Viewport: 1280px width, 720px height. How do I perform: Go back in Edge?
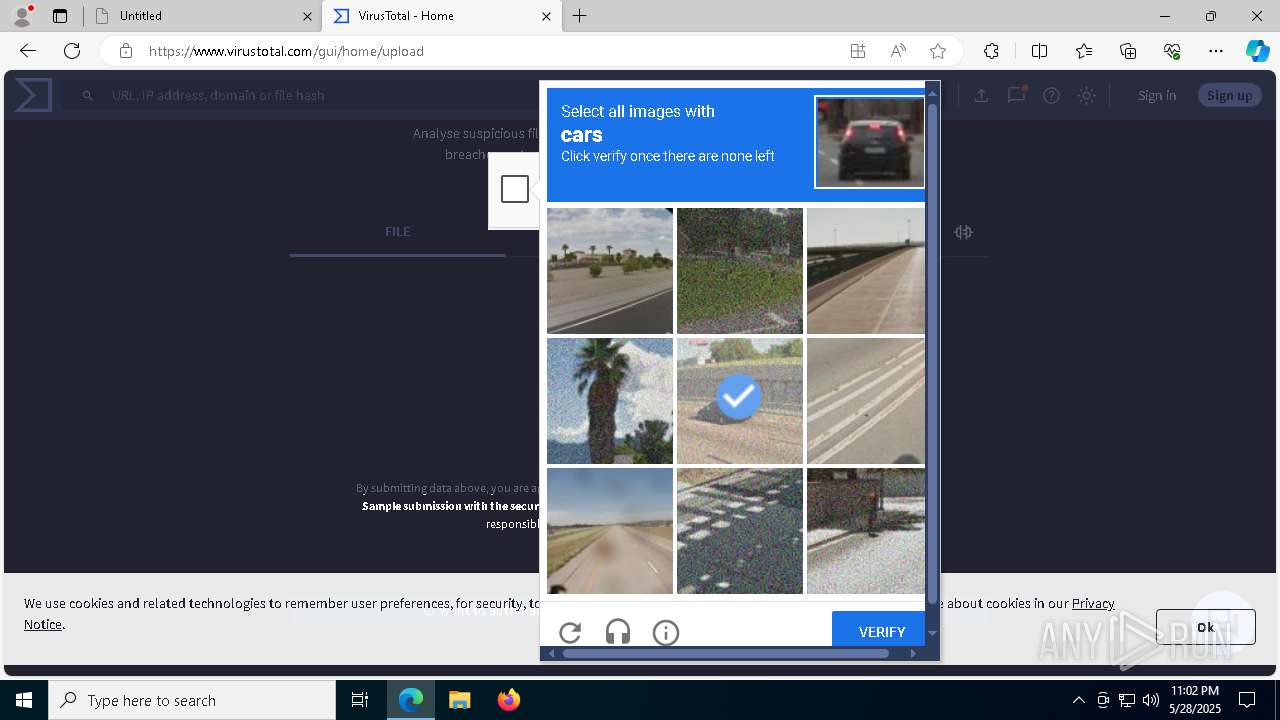tap(28, 51)
